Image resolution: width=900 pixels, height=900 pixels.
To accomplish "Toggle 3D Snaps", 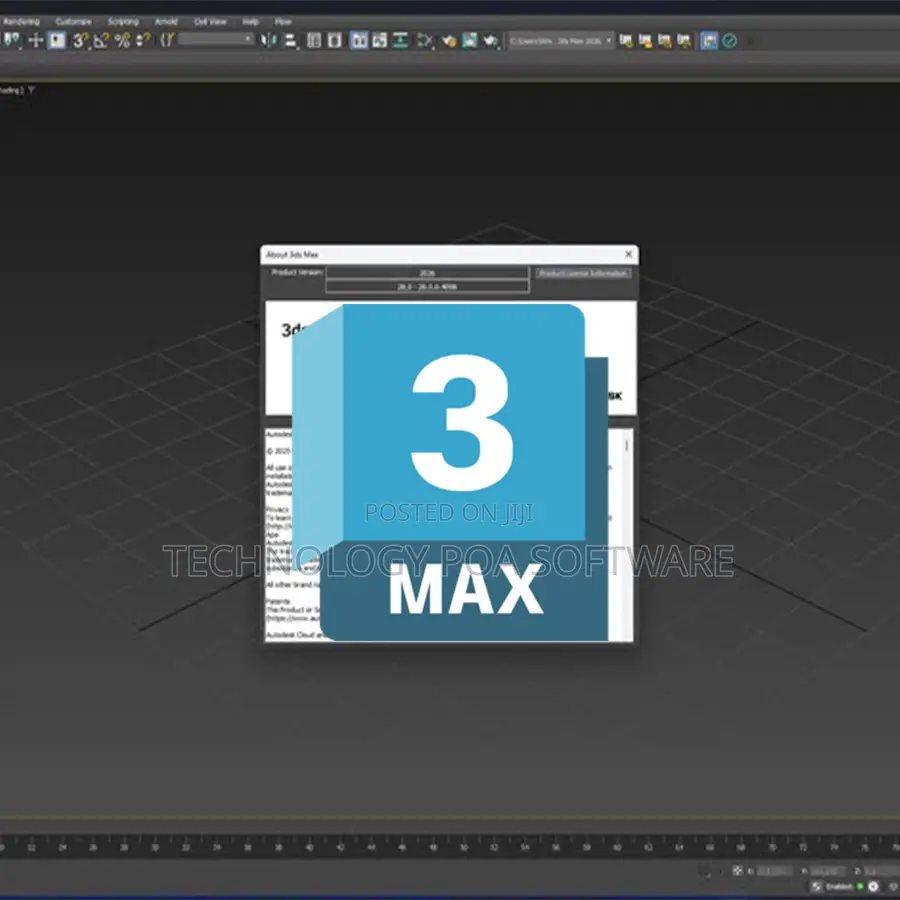I will coord(81,40).
